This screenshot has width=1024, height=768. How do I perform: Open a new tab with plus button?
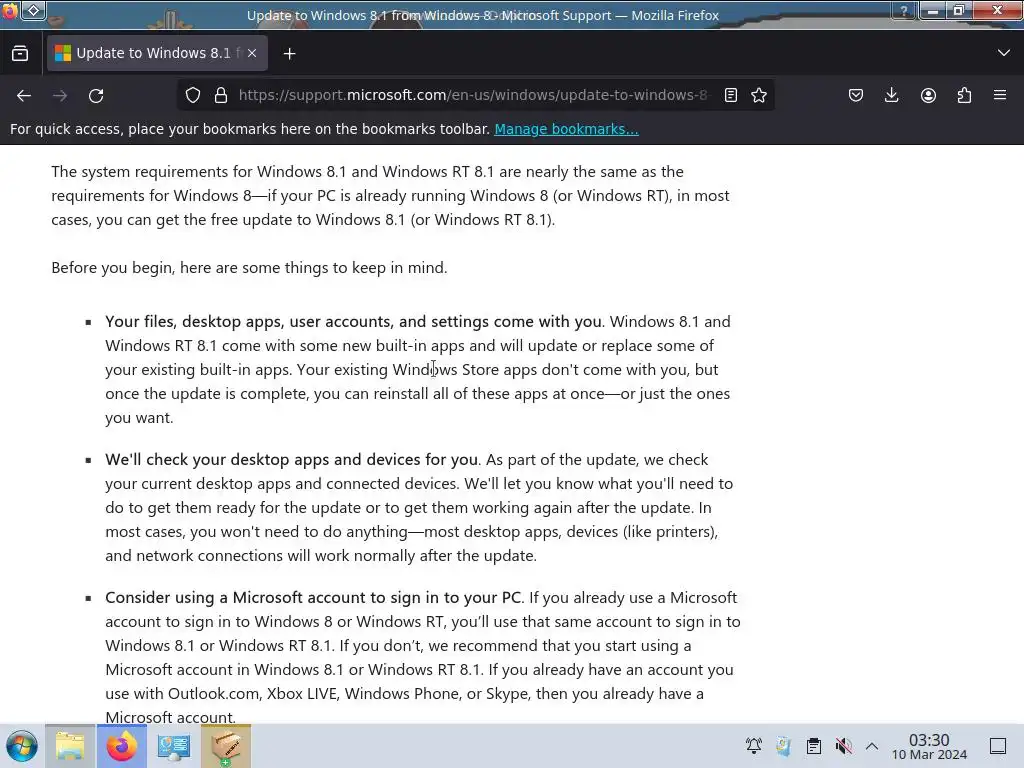coord(289,54)
